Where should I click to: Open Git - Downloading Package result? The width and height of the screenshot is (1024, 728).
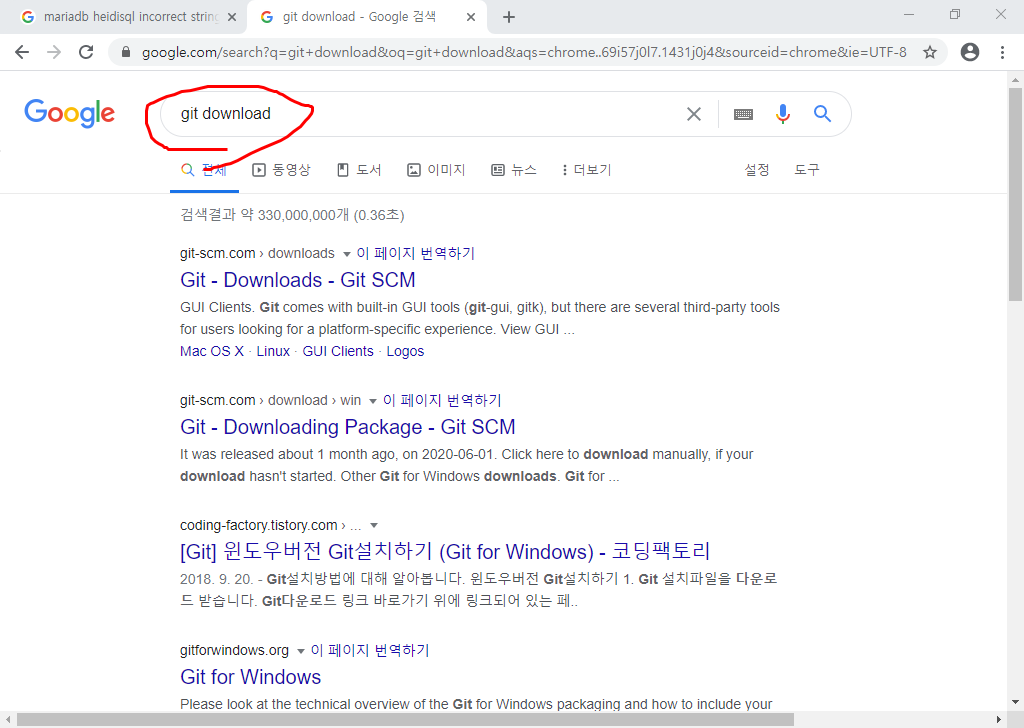click(x=347, y=427)
